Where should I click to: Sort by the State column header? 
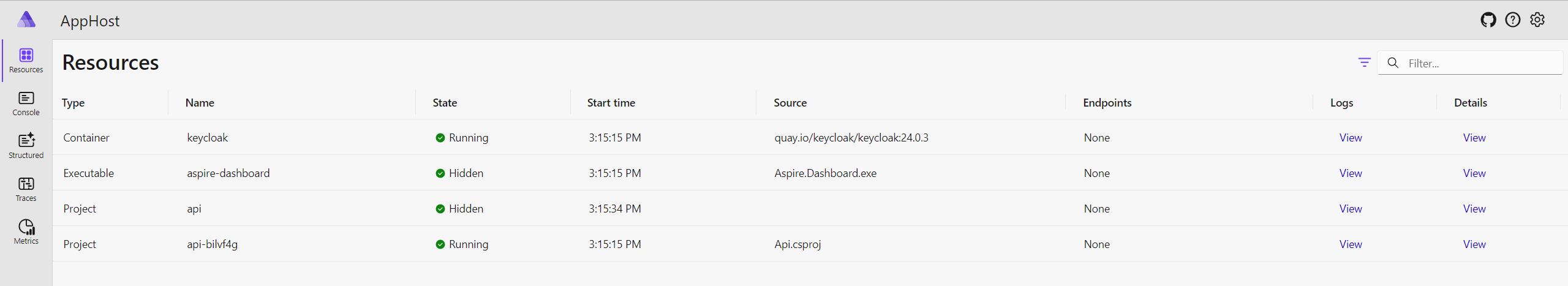coord(445,103)
